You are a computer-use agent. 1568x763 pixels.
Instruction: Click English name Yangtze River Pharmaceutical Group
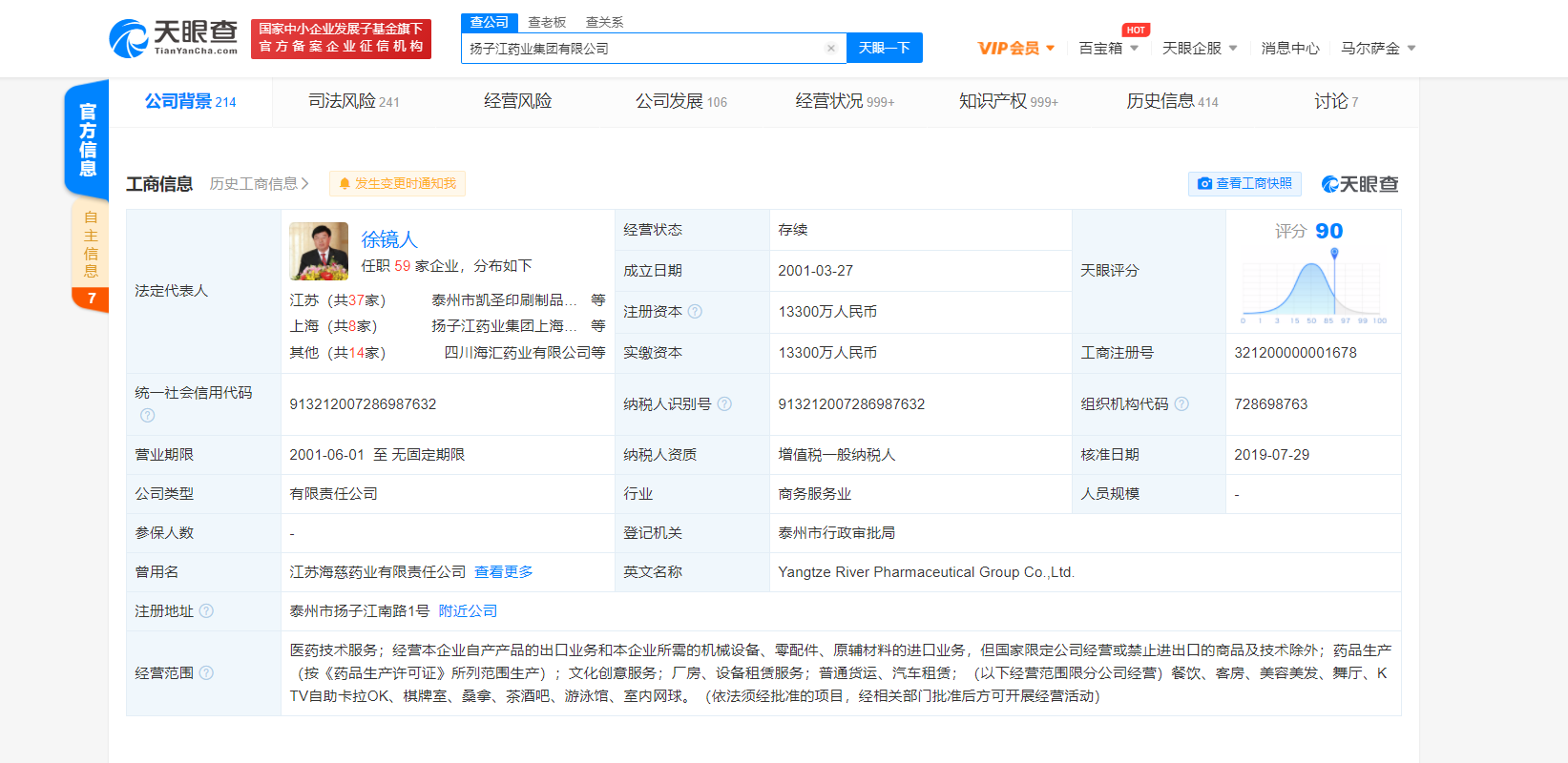coord(926,571)
